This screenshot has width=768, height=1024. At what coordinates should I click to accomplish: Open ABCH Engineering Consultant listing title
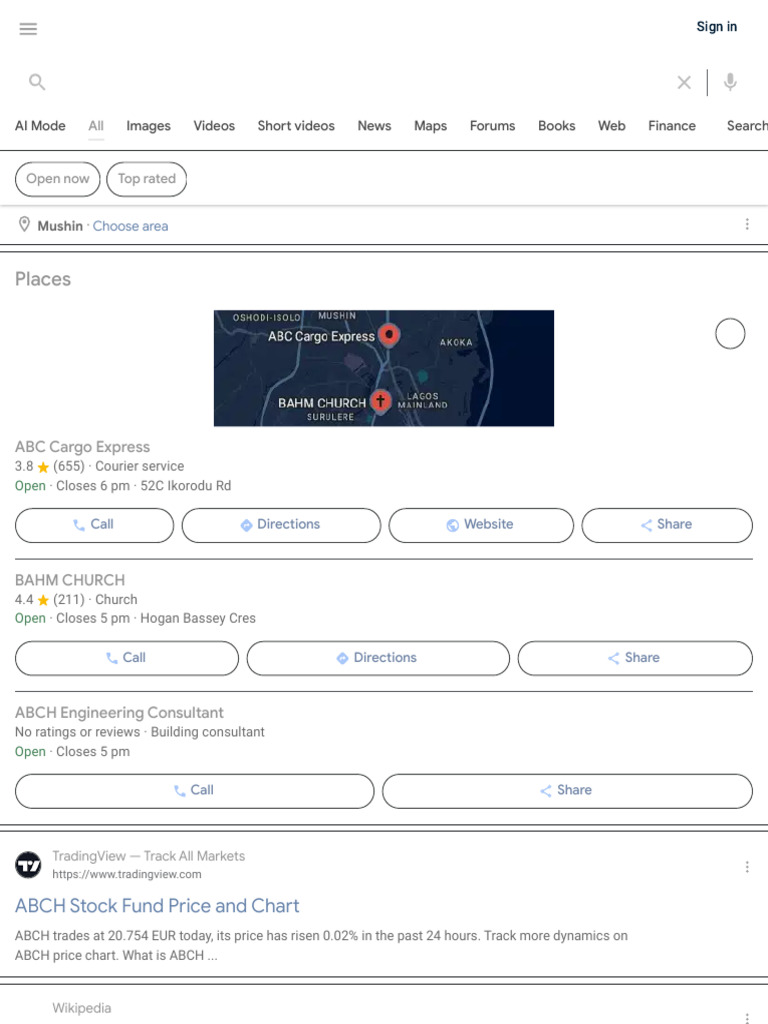pos(119,712)
